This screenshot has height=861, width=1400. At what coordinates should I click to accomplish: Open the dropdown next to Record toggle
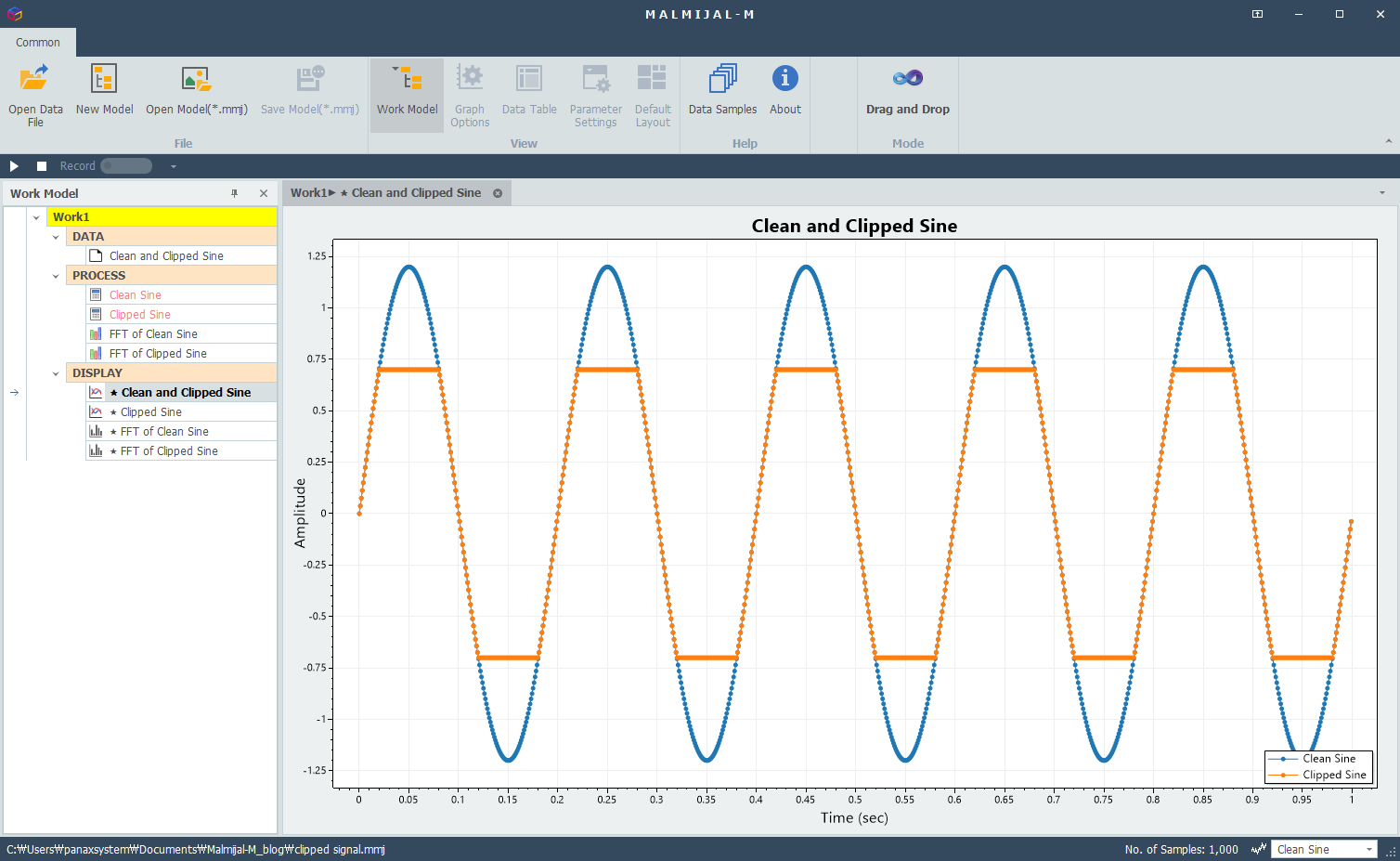pyautogui.click(x=174, y=166)
